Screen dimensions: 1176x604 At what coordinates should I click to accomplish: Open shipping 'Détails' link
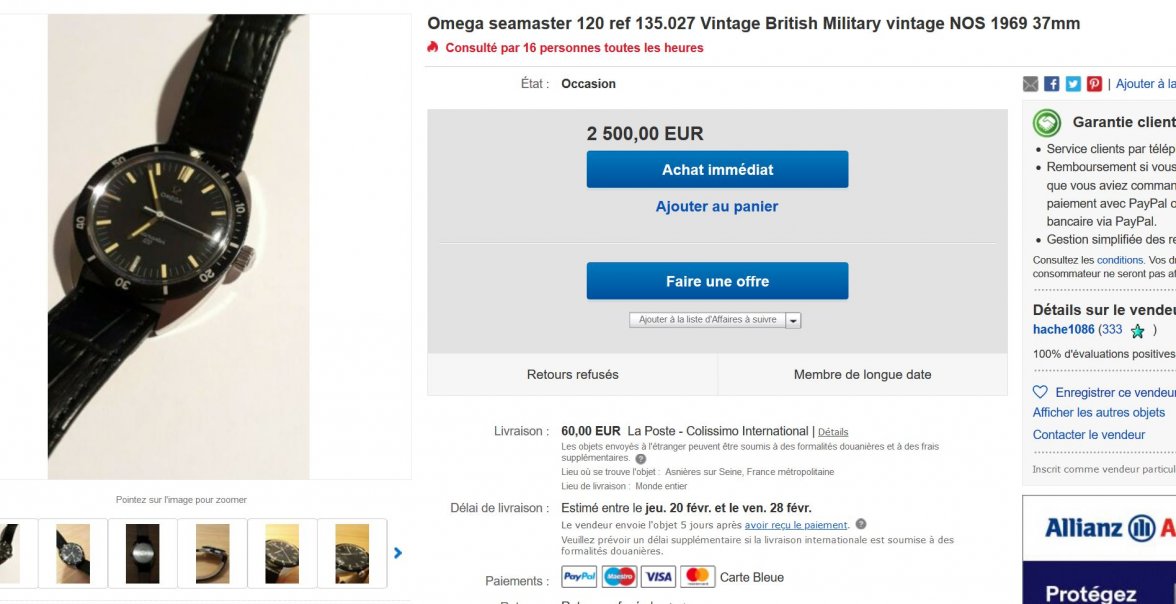coord(833,432)
